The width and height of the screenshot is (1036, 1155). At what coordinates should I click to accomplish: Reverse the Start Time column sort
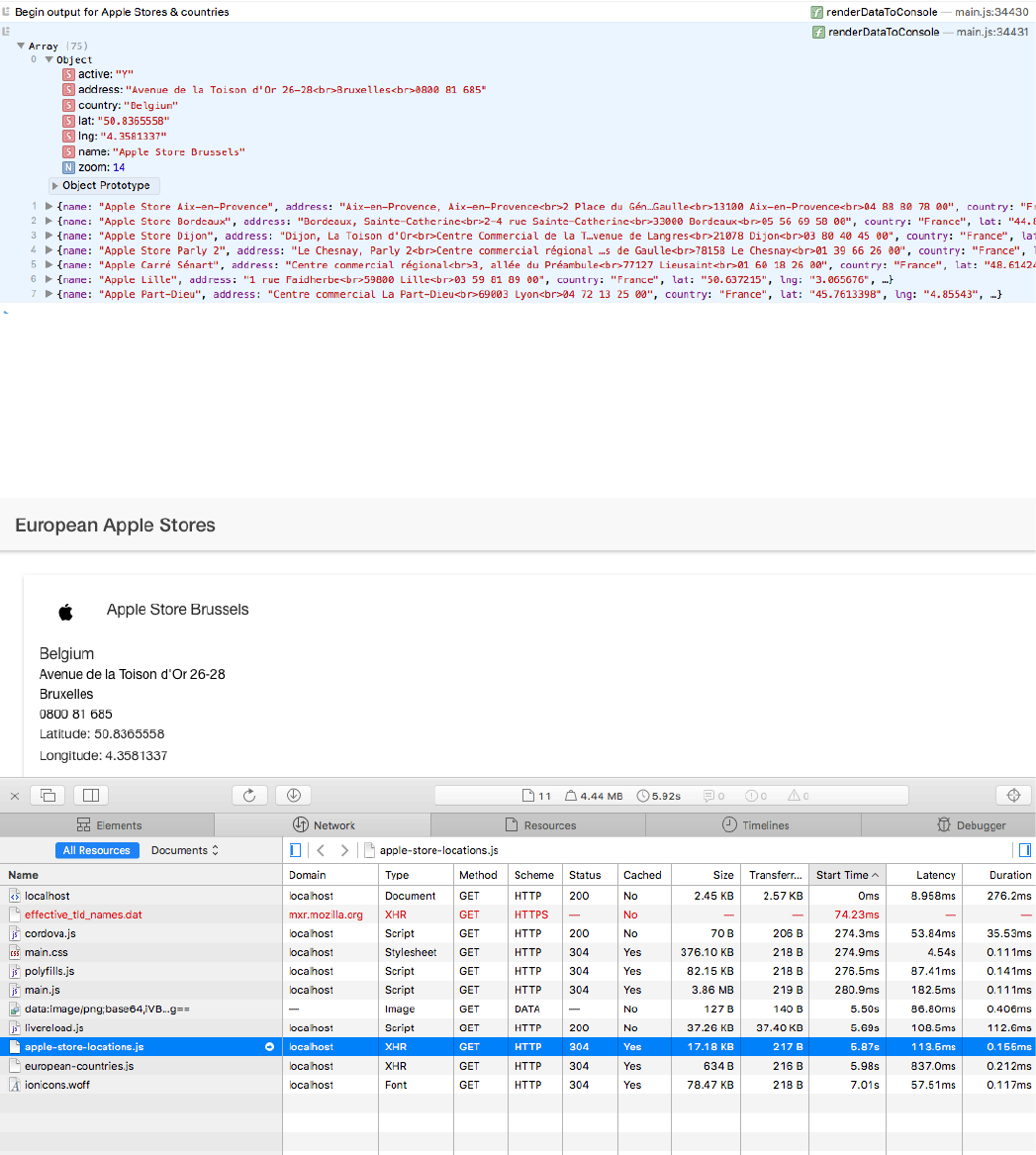tap(848, 875)
